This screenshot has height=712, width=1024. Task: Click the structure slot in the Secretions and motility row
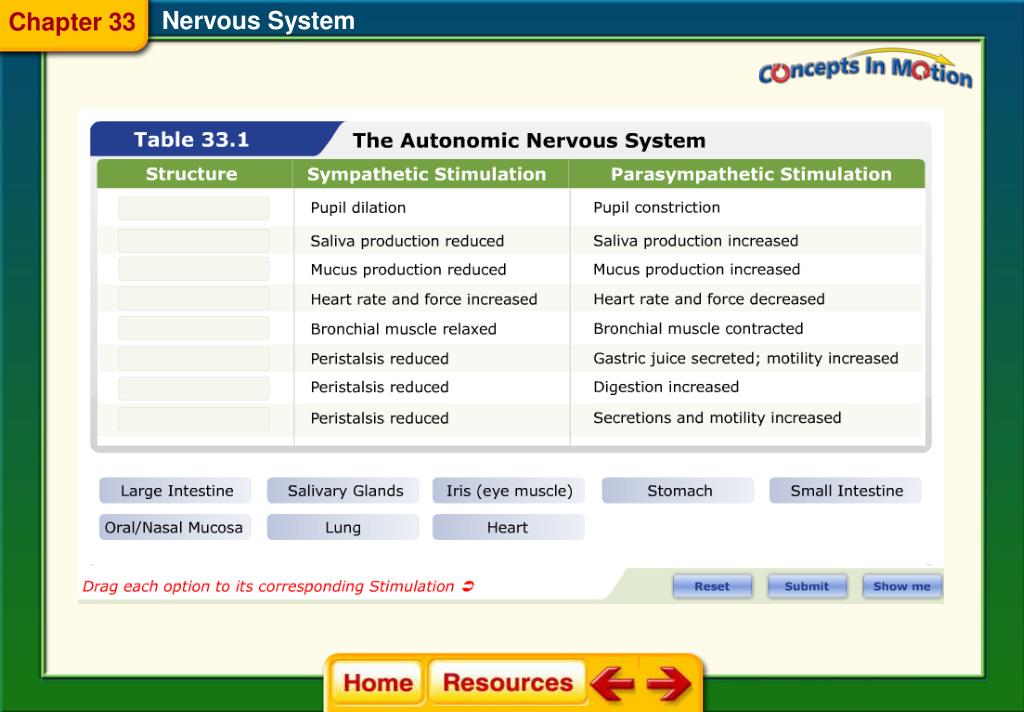pos(194,419)
